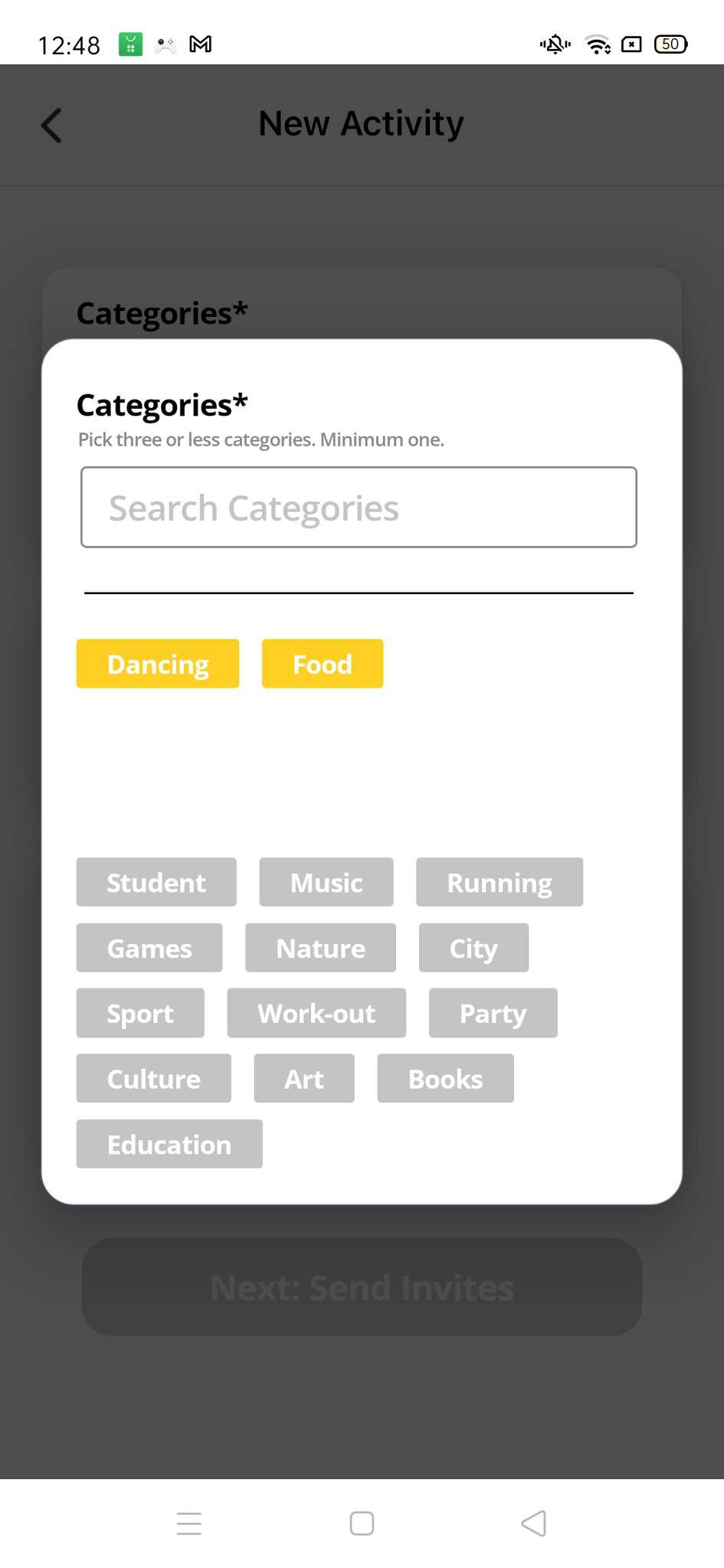Choose the Education category chip
This screenshot has height=1568, width=724.
tap(169, 1144)
